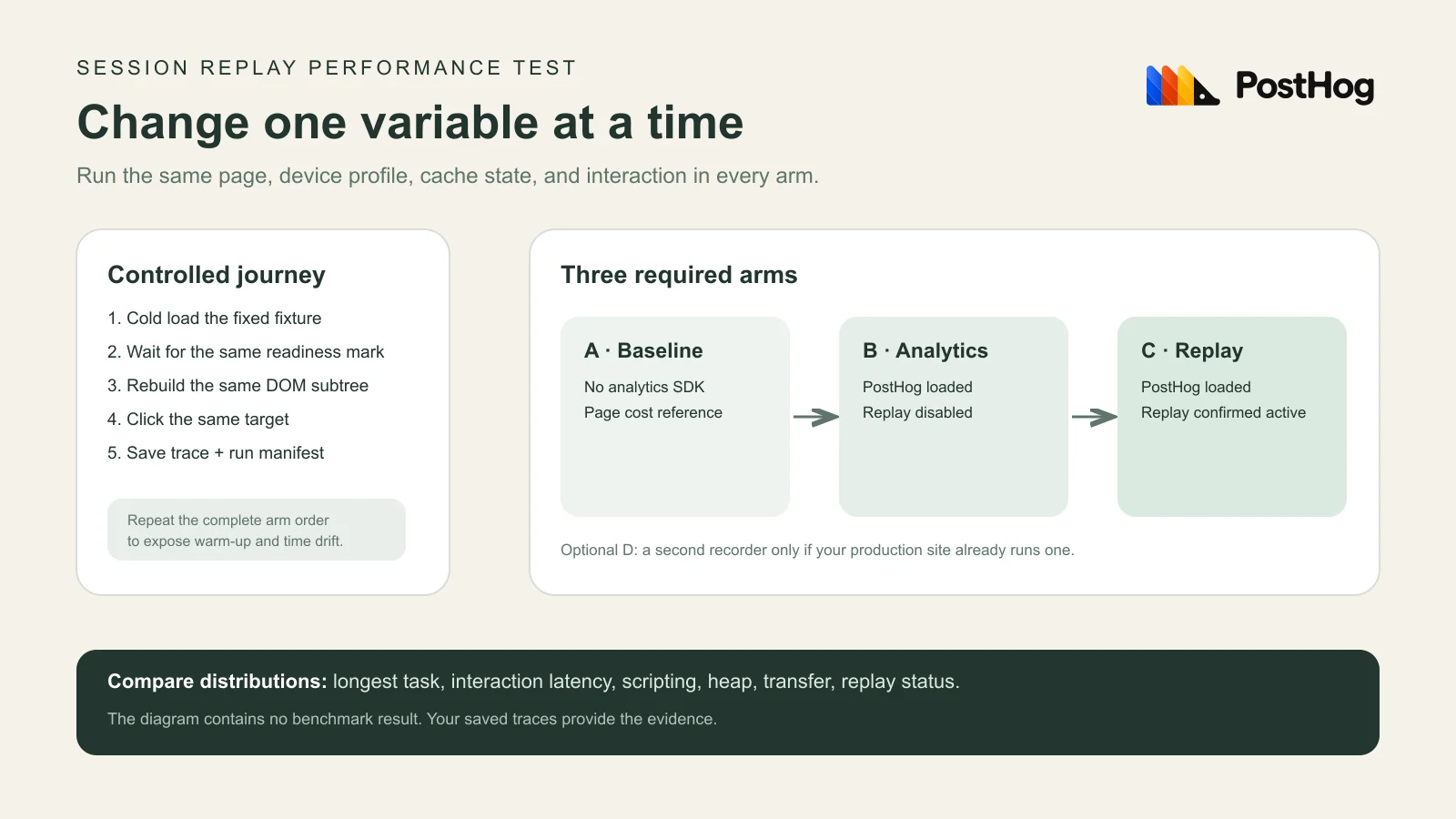Click the 'Optional D' second recorder note
The width and height of the screenshot is (1456, 819).
pyautogui.click(x=817, y=550)
